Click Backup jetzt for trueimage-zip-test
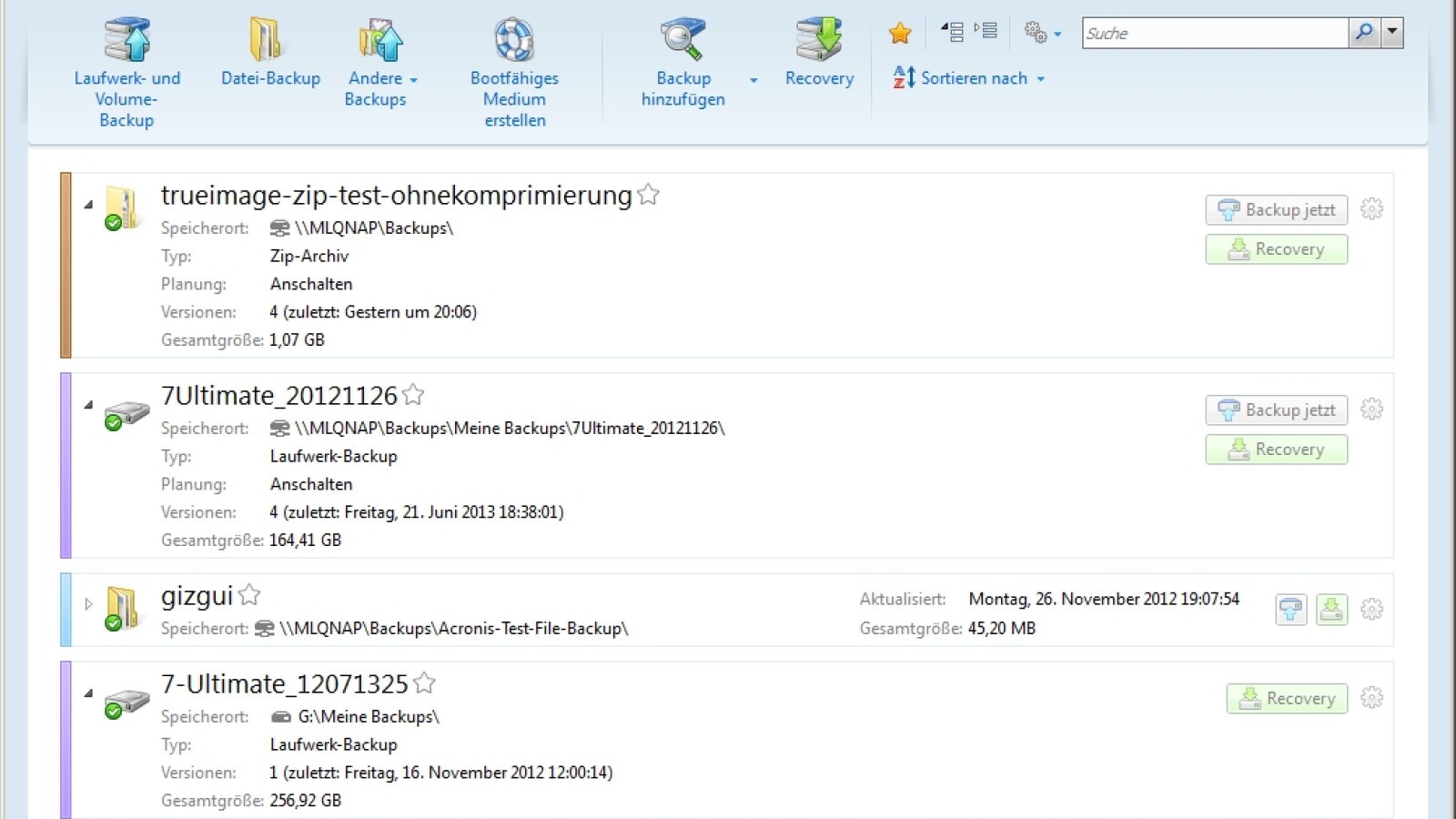The height and width of the screenshot is (819, 1456). (1276, 210)
